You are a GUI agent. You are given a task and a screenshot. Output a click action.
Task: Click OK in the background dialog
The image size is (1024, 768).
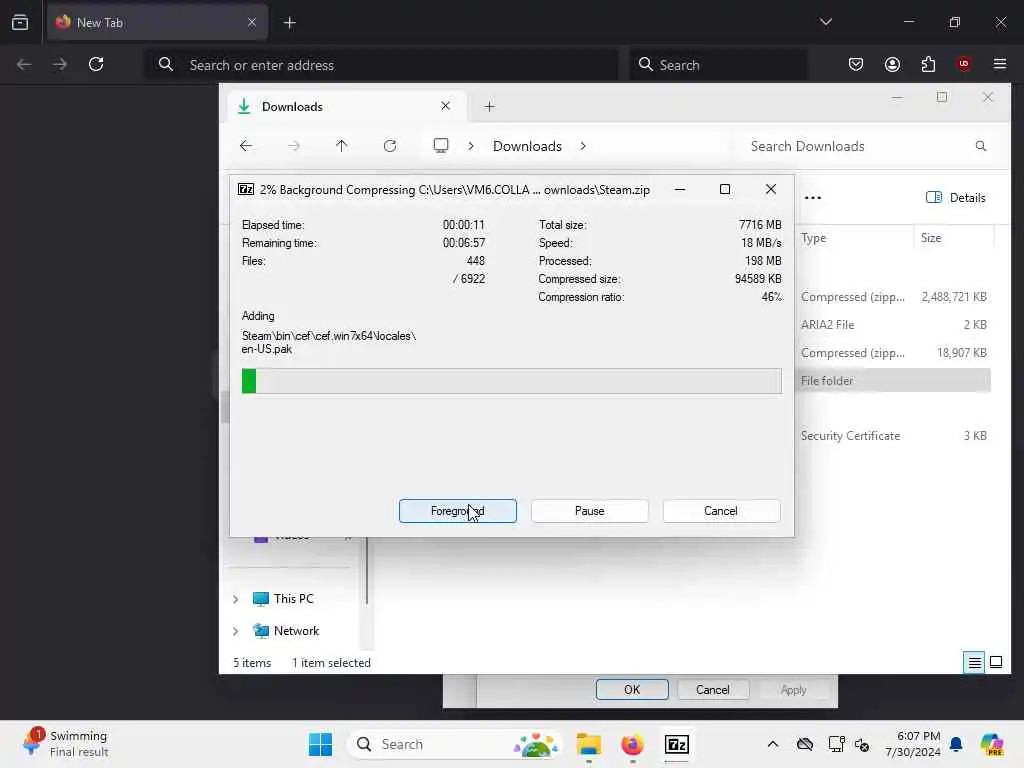point(632,690)
